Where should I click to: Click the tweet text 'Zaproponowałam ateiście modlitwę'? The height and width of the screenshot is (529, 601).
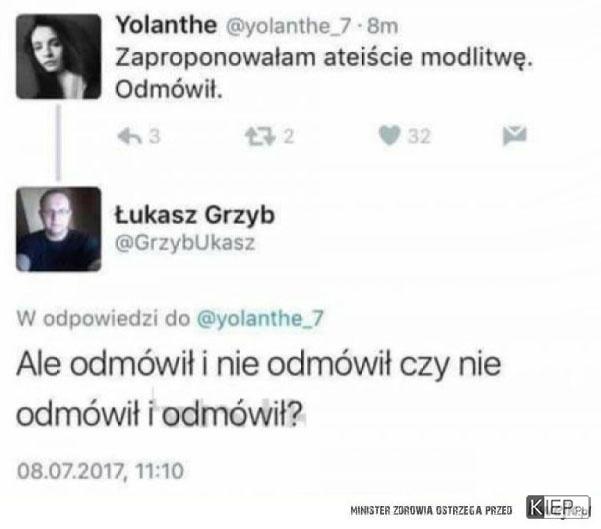[x=324, y=58]
